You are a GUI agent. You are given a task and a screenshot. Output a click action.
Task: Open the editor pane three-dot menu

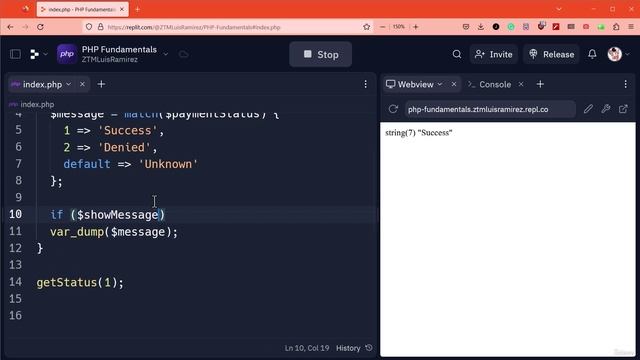coord(365,84)
